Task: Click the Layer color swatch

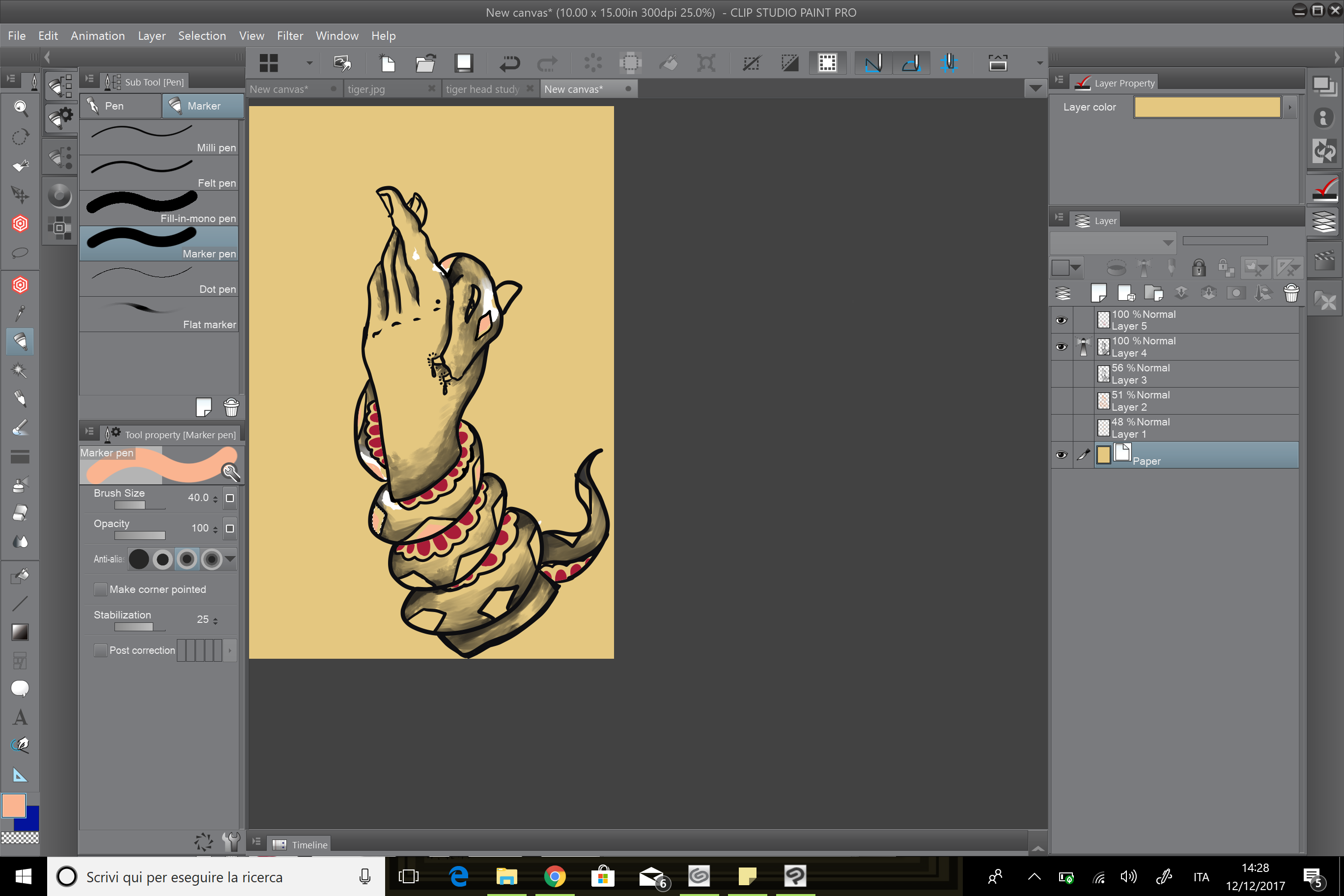Action: click(x=1207, y=107)
